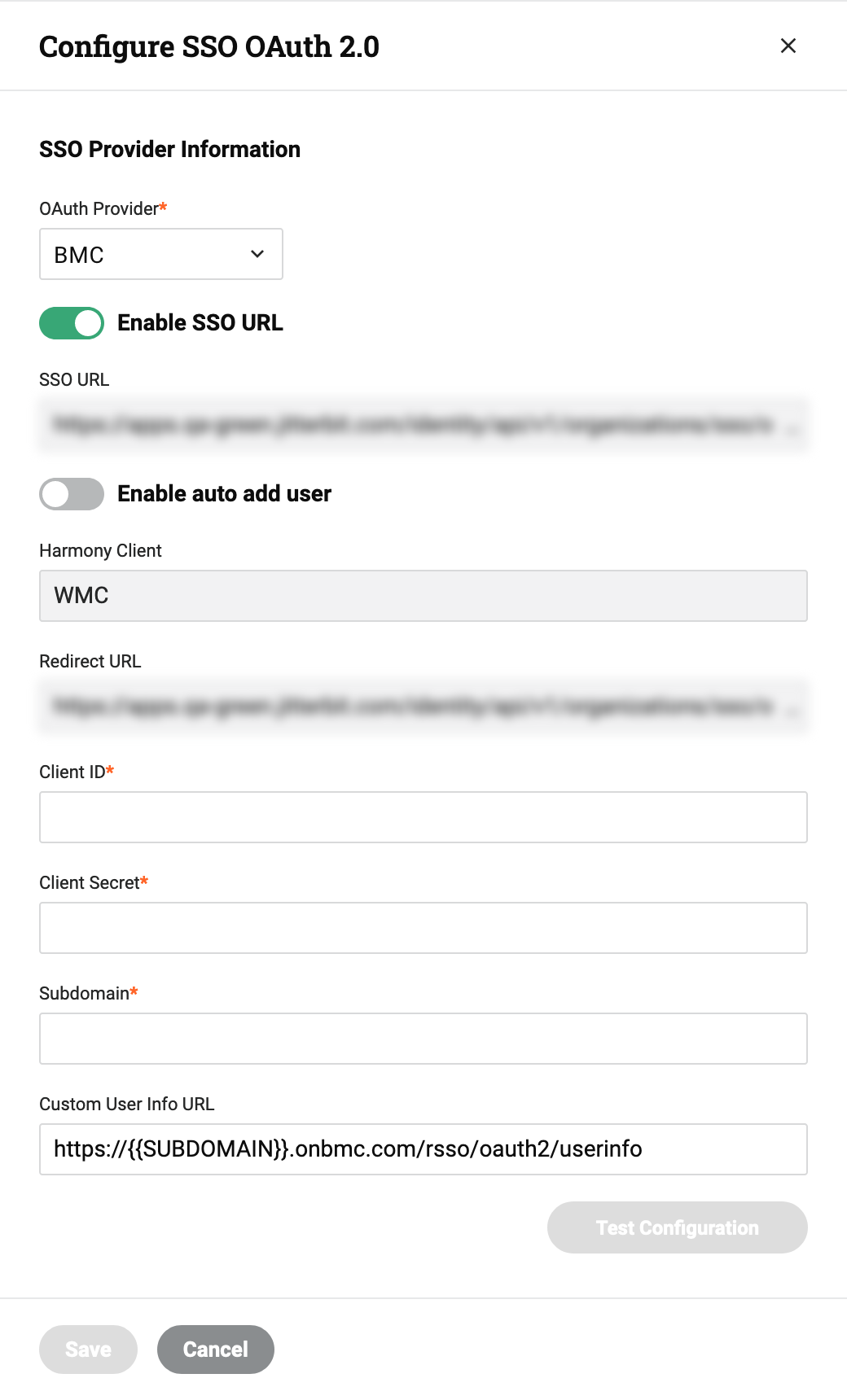
Task: Click the read-only Harmony Client field showing WMC
Action: coord(423,595)
